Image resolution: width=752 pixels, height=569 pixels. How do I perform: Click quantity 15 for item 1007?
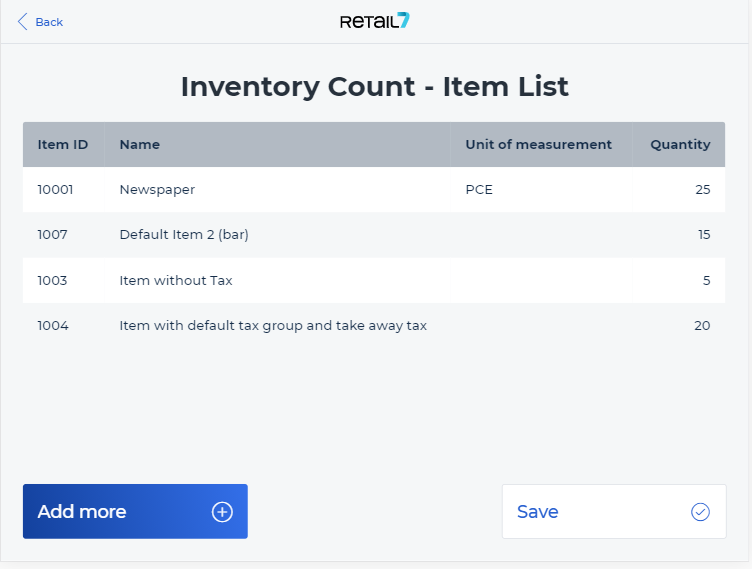[x=704, y=235]
